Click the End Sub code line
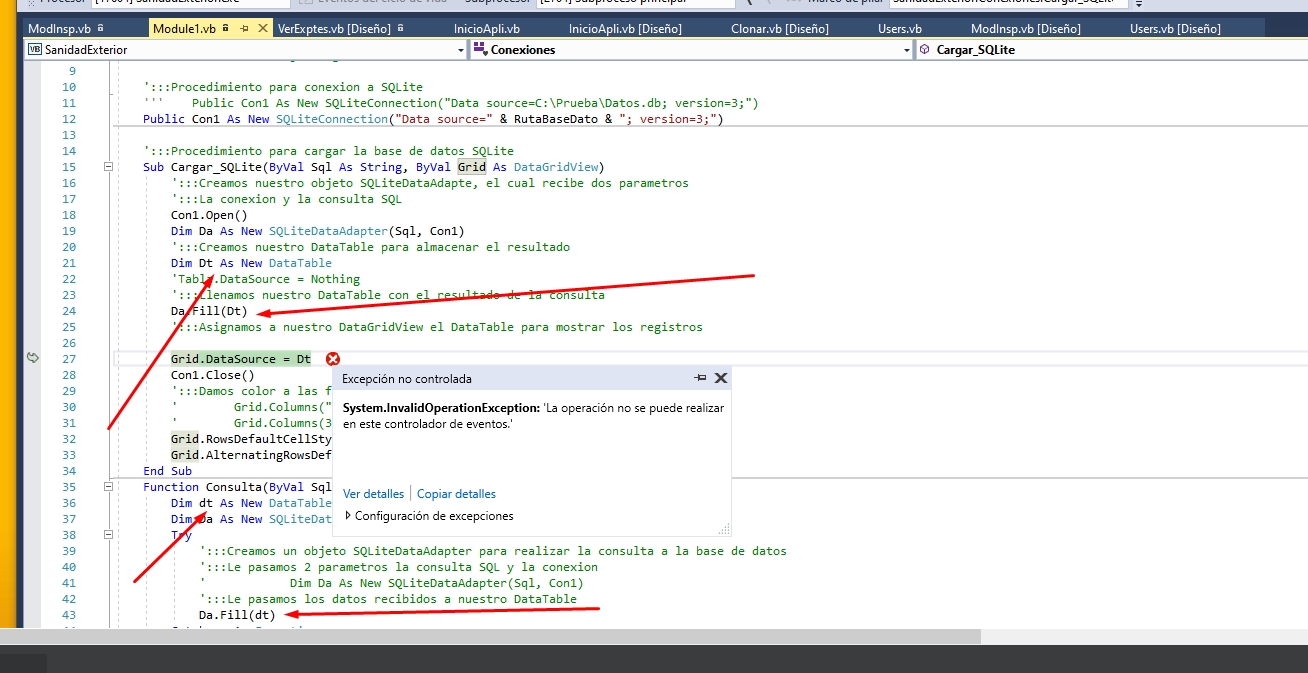The image size is (1308, 673). click(167, 471)
